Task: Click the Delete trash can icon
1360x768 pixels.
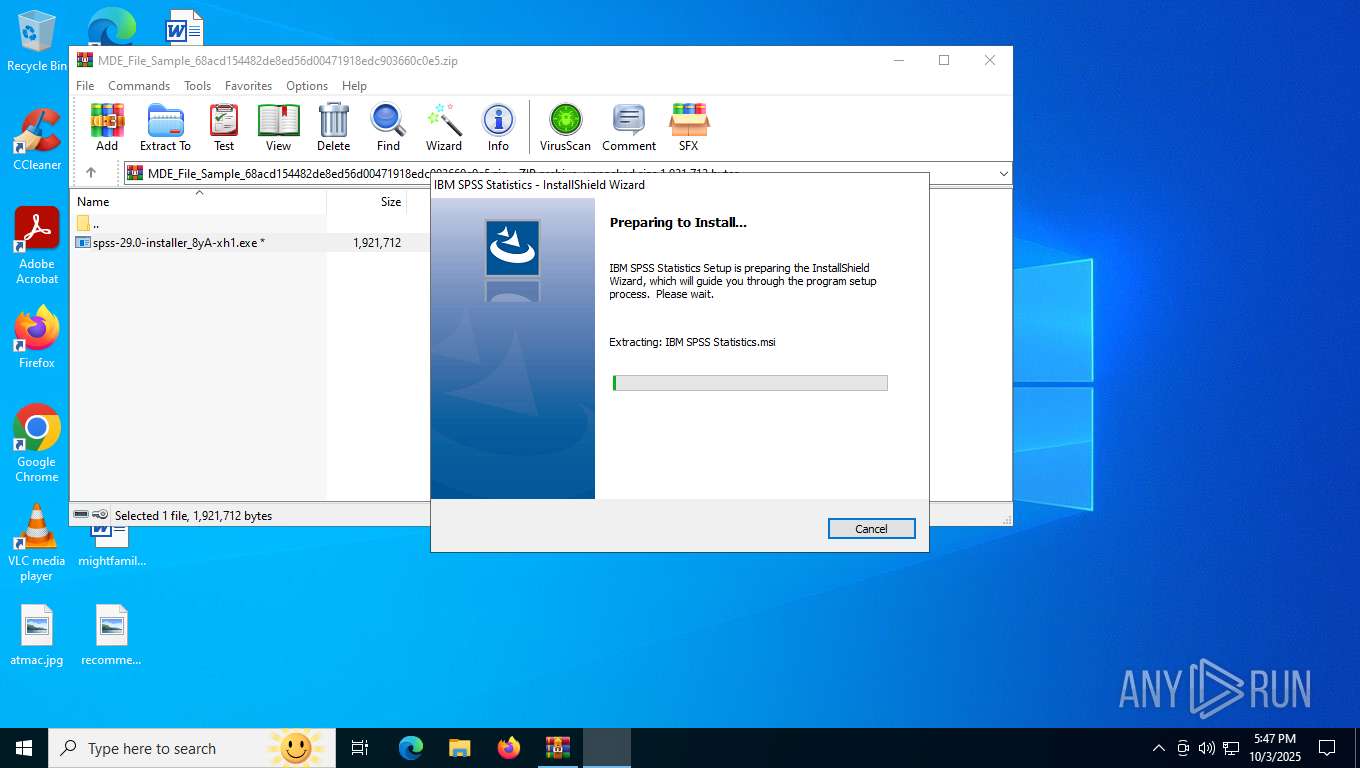Action: pos(333,127)
